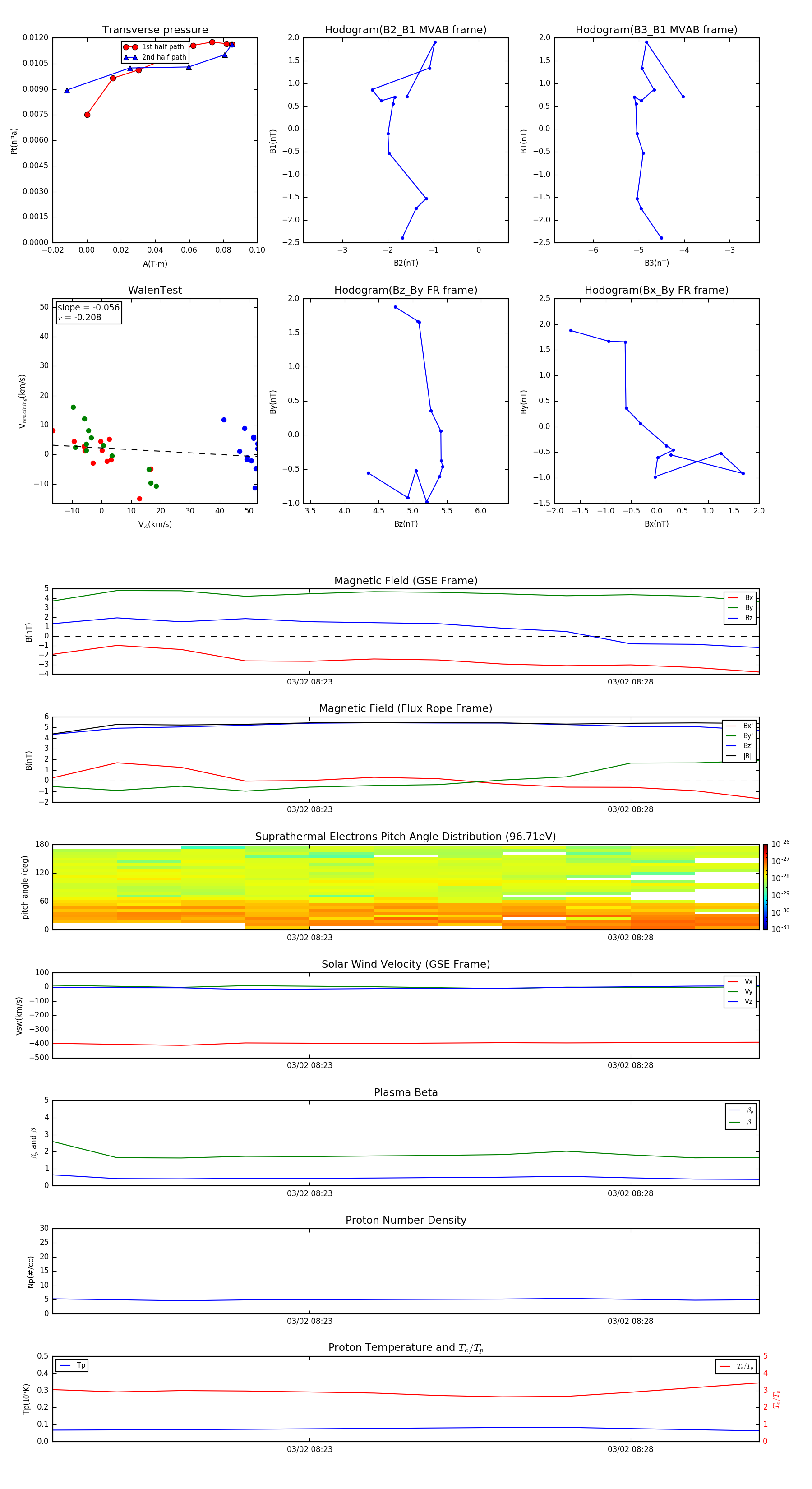Click "03/02 08:23" tick under GSE magnetic field

coord(310,682)
